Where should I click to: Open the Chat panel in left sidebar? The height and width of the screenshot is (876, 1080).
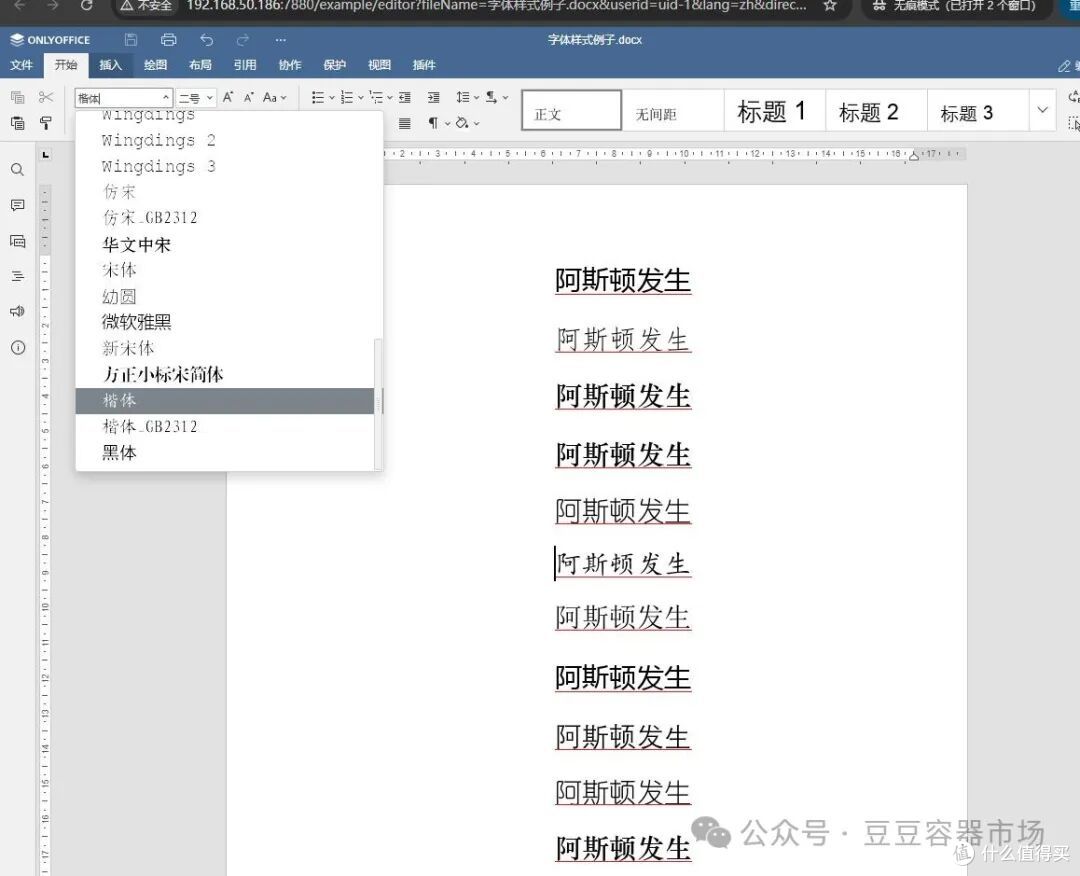(x=18, y=241)
